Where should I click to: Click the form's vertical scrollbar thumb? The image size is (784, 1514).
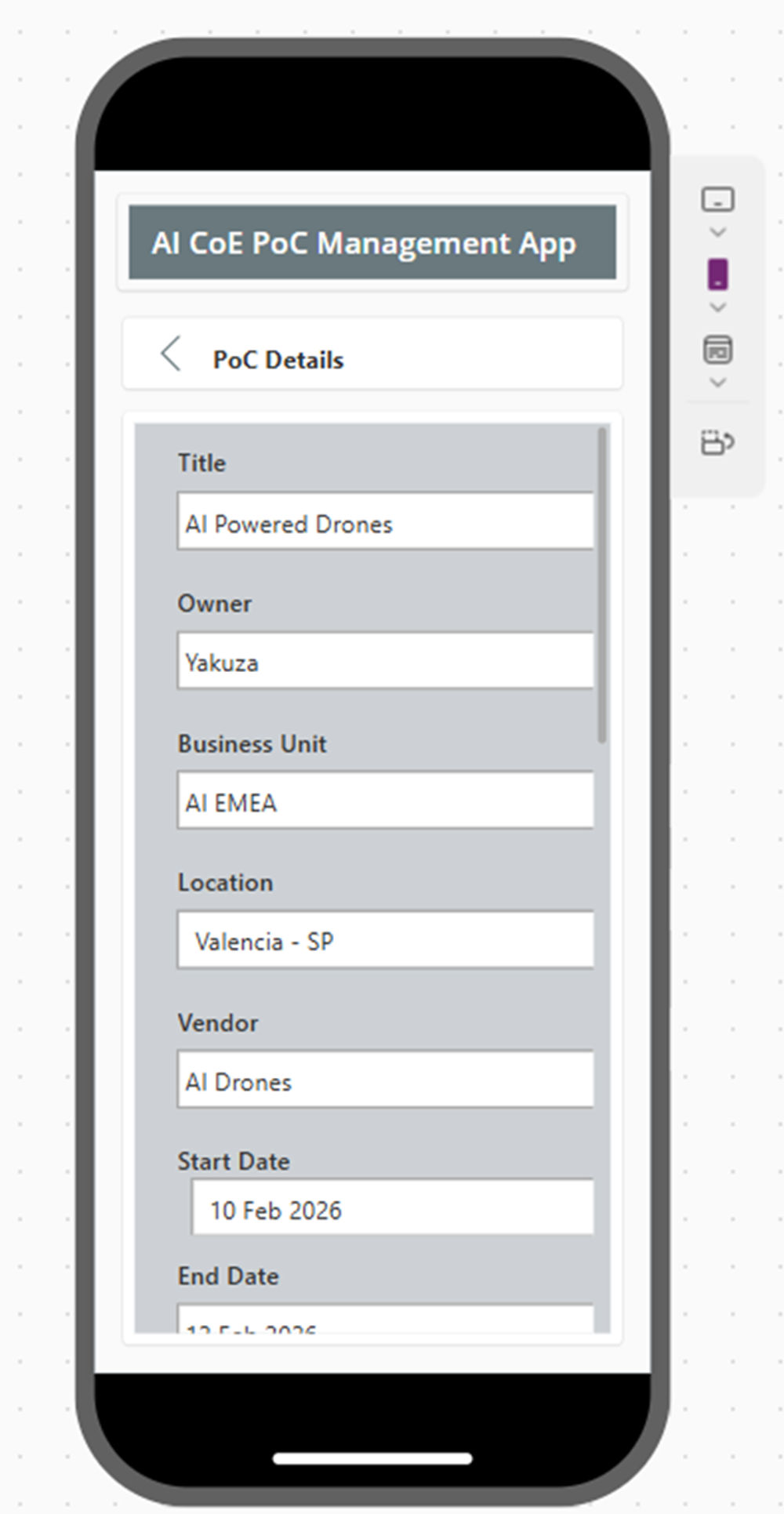click(602, 585)
